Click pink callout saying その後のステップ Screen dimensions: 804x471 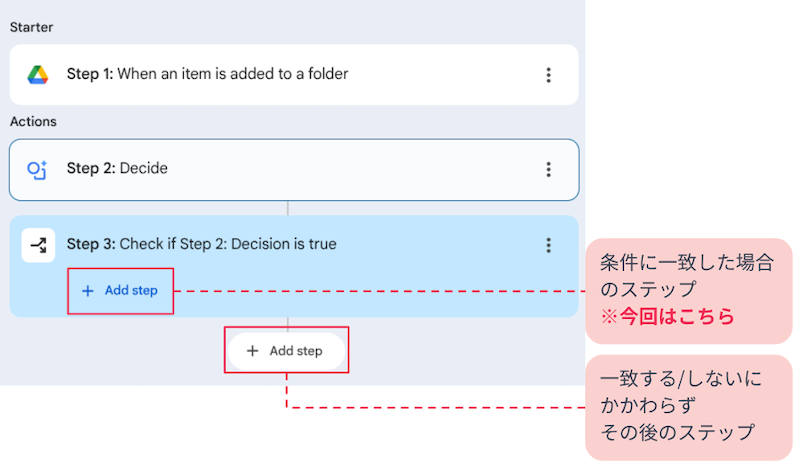689,407
